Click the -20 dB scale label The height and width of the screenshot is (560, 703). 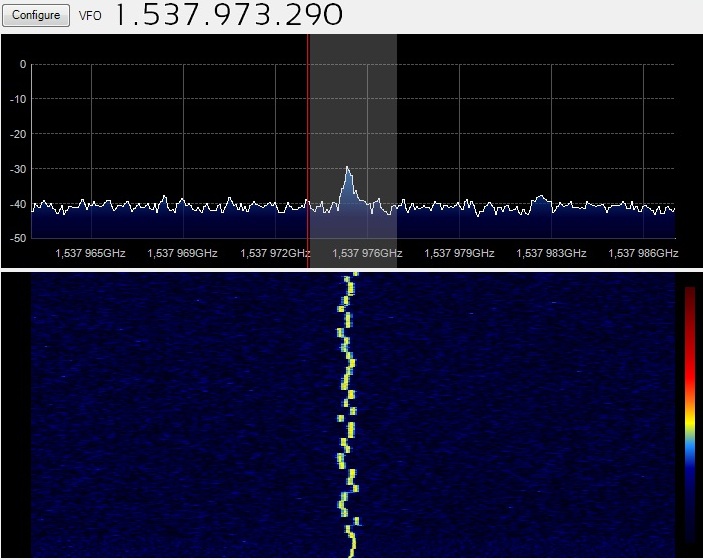pos(18,134)
